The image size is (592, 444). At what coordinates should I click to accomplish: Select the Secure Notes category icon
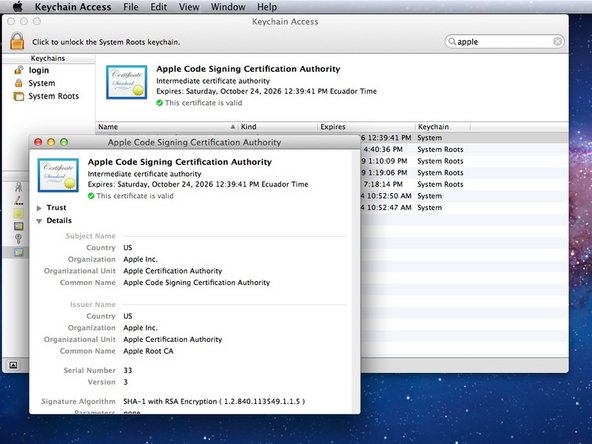pyautogui.click(x=18, y=213)
